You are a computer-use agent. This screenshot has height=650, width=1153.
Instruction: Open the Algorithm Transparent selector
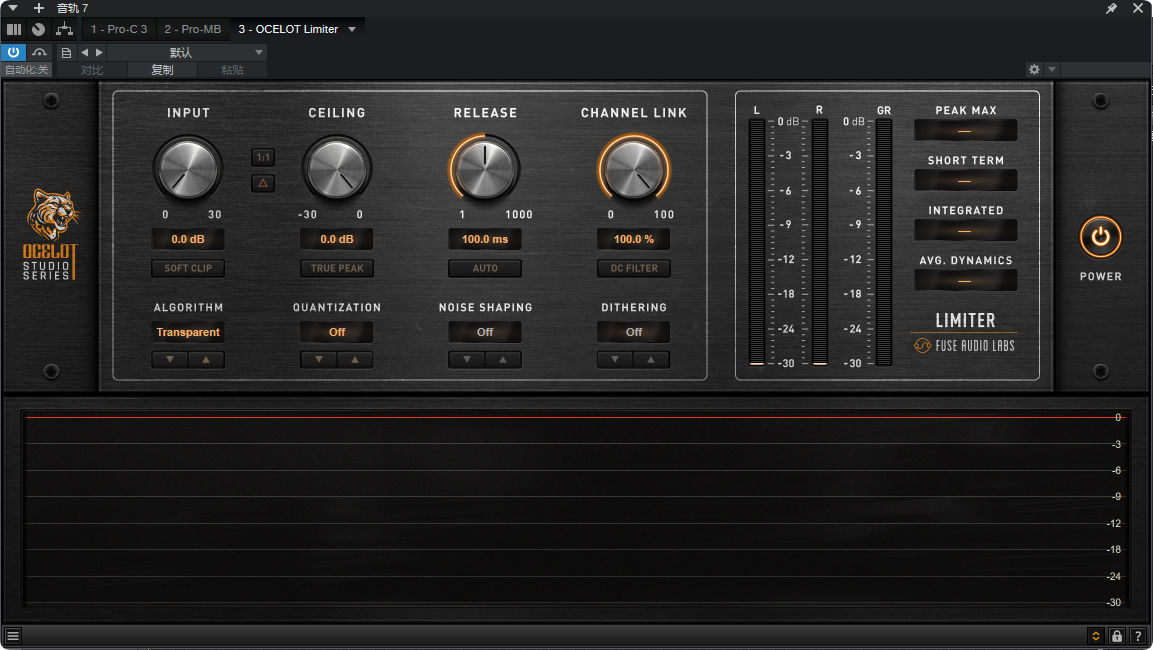click(188, 332)
